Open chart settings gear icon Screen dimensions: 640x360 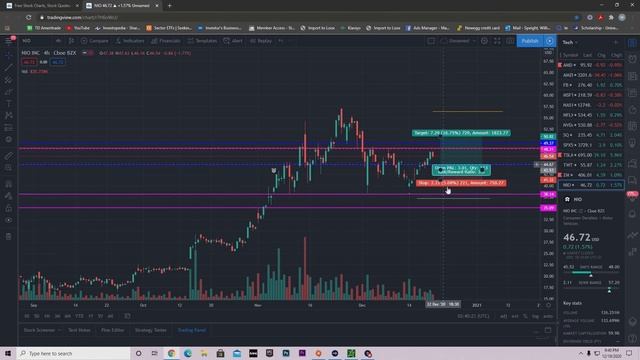pyautogui.click(x=484, y=41)
